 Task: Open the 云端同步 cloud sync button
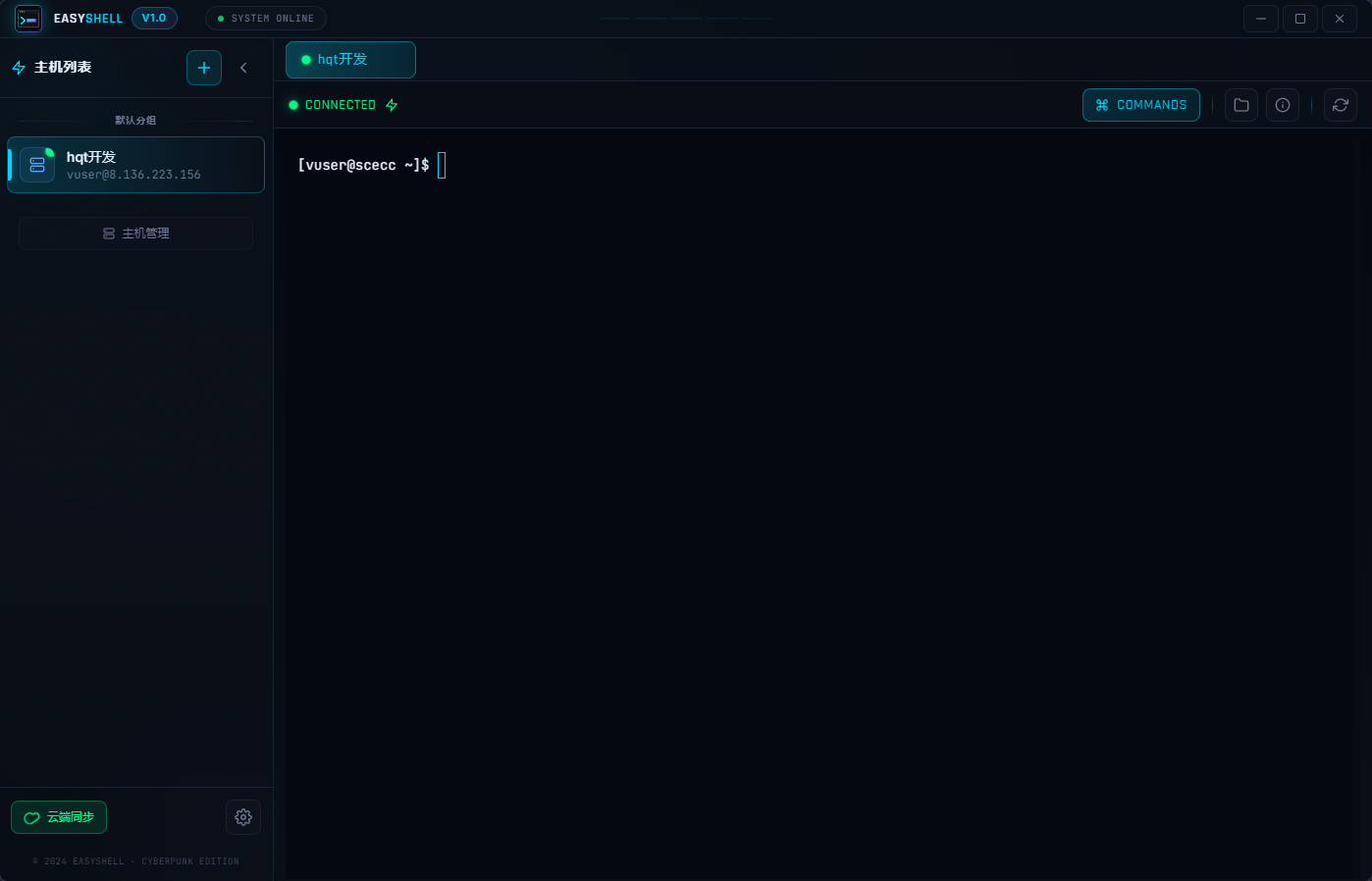59,817
